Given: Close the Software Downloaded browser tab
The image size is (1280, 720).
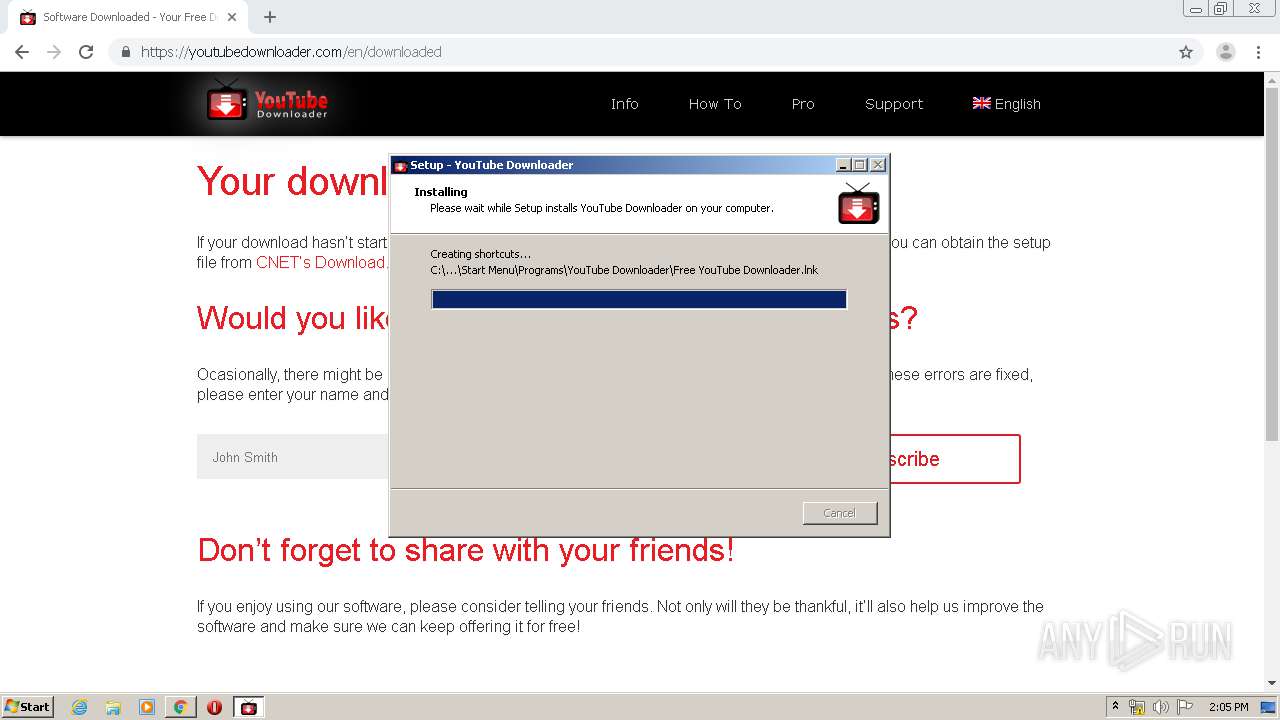Looking at the screenshot, I should [232, 17].
